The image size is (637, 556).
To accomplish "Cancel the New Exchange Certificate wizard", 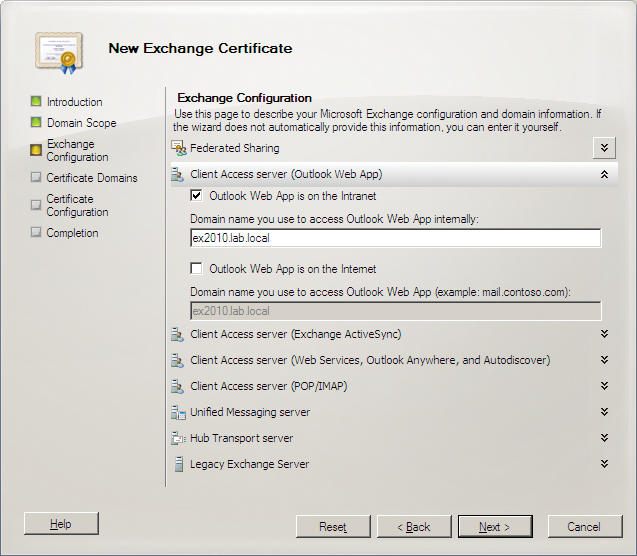I will click(583, 527).
